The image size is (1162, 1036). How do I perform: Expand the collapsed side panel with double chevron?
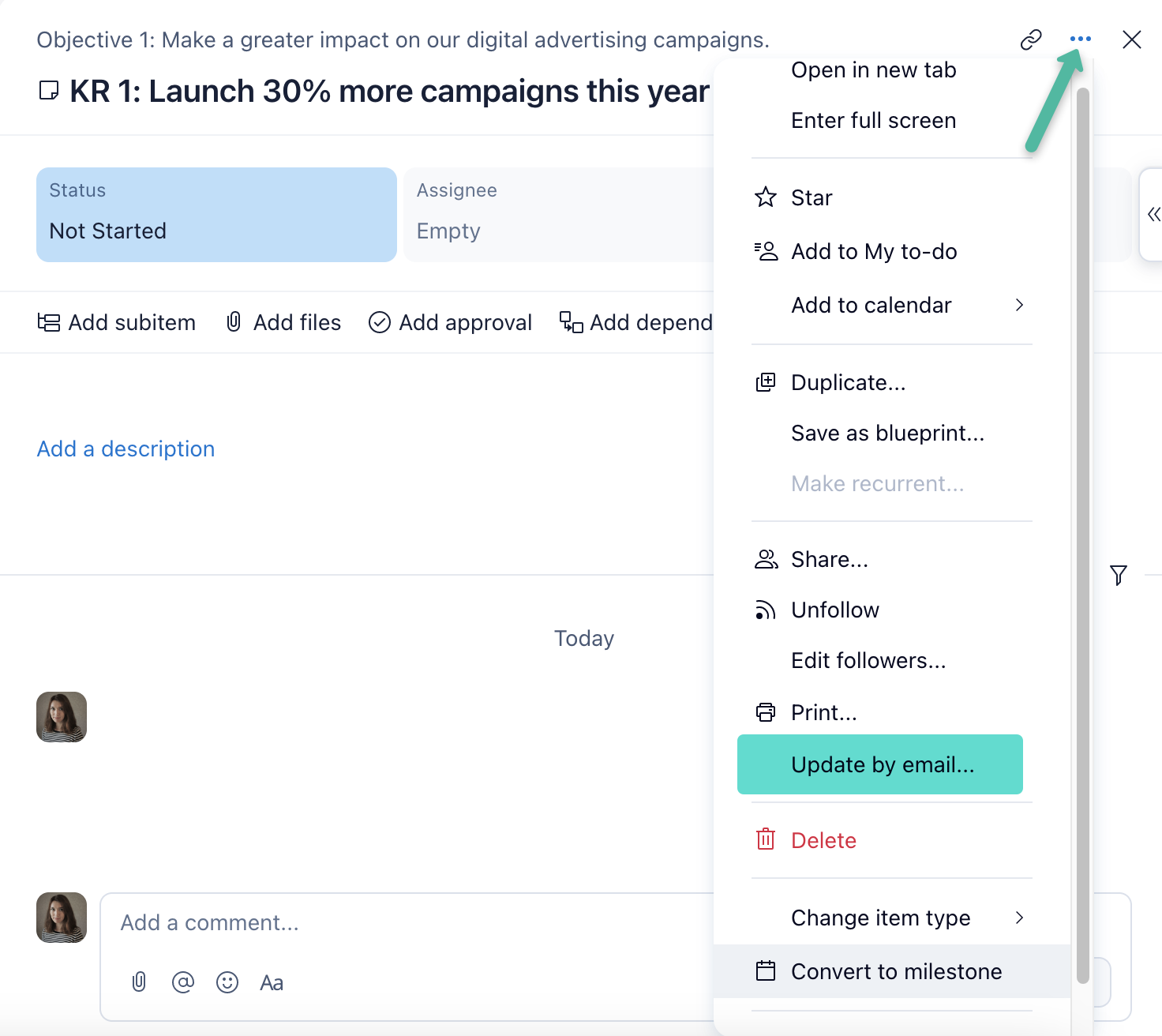[x=1153, y=214]
